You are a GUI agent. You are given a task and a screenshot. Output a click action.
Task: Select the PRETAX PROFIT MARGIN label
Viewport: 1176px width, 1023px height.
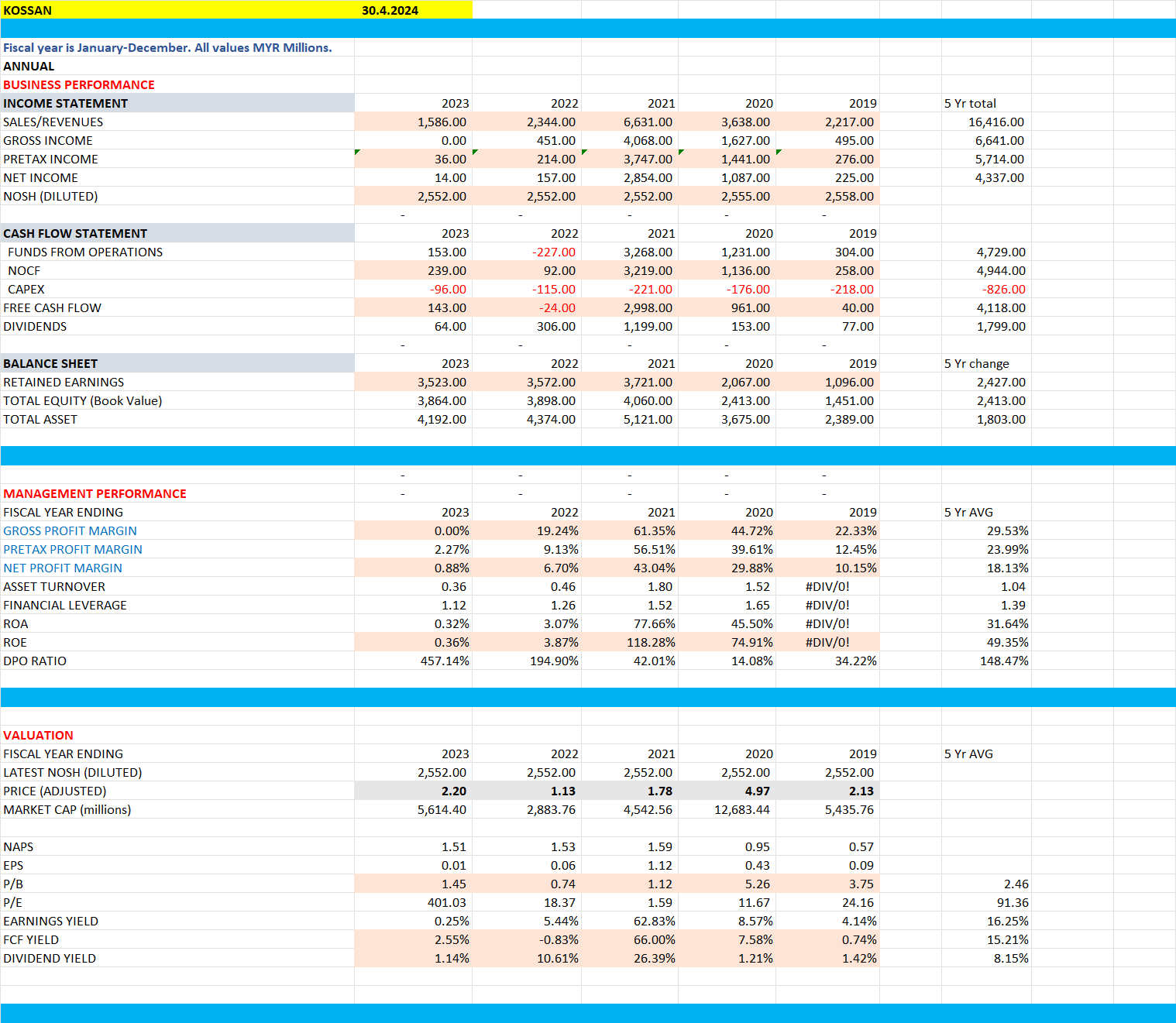pos(73,549)
